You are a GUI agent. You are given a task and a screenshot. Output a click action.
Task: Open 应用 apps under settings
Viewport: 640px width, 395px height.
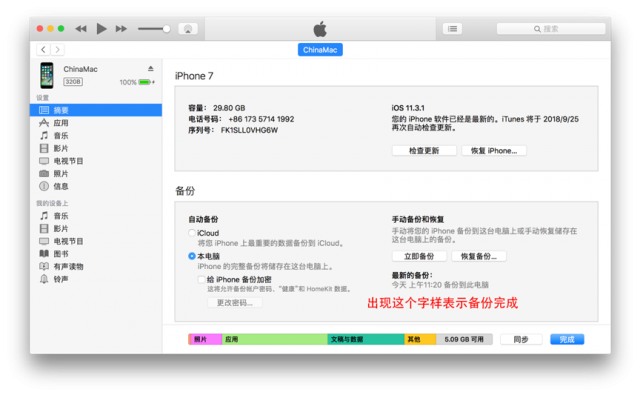coord(96,123)
